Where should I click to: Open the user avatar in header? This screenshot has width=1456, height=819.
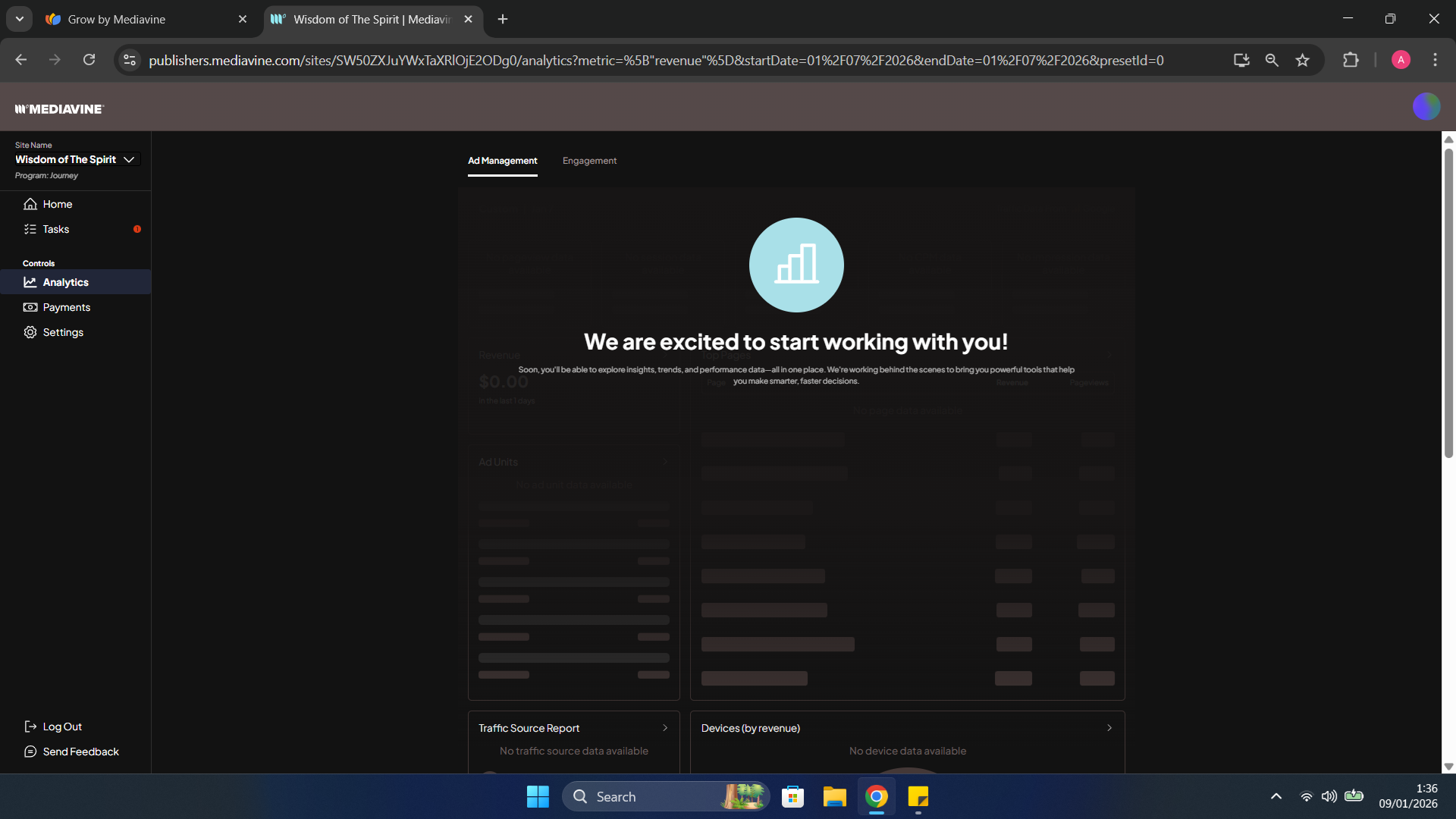(1426, 107)
